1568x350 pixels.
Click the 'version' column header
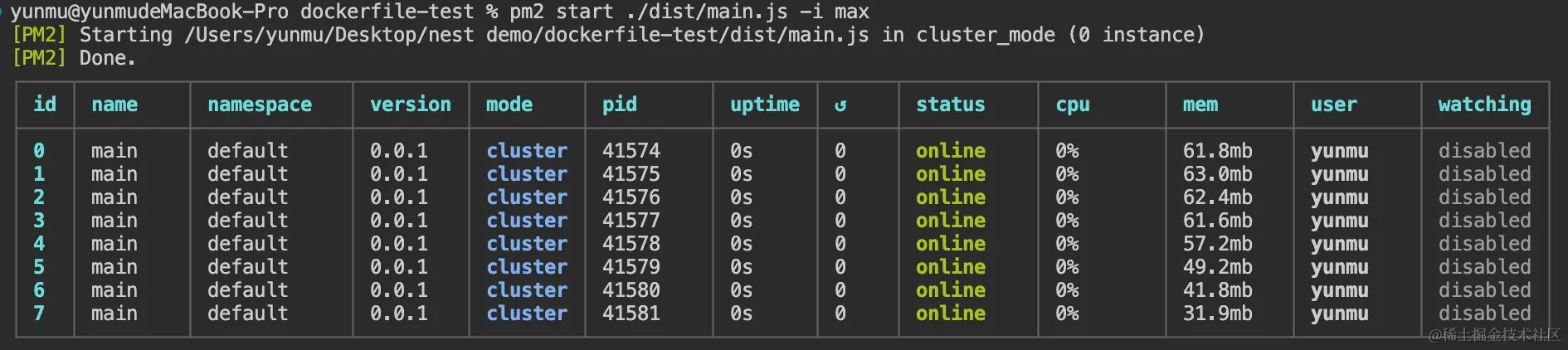[411, 105]
